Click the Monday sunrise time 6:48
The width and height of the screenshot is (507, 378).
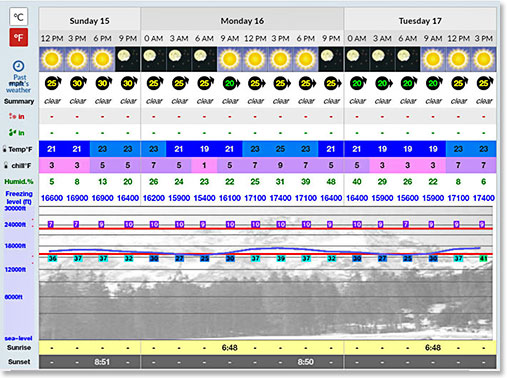tap(230, 348)
